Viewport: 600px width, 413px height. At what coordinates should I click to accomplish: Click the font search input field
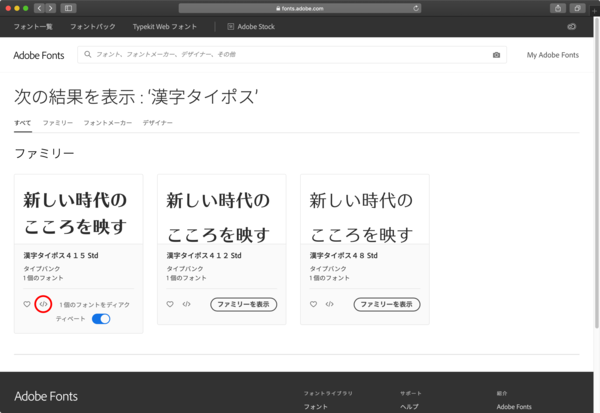click(292, 55)
